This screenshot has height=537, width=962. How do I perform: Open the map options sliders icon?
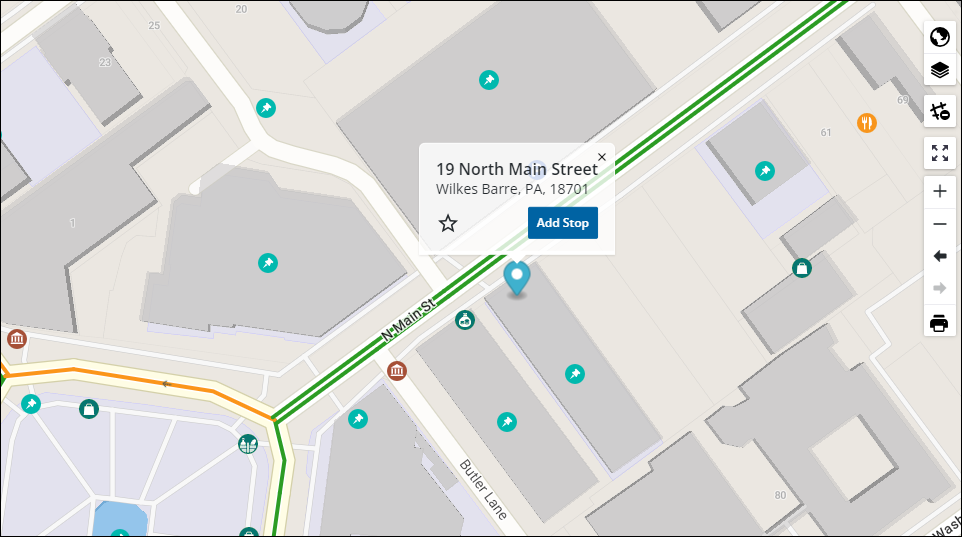(x=939, y=112)
